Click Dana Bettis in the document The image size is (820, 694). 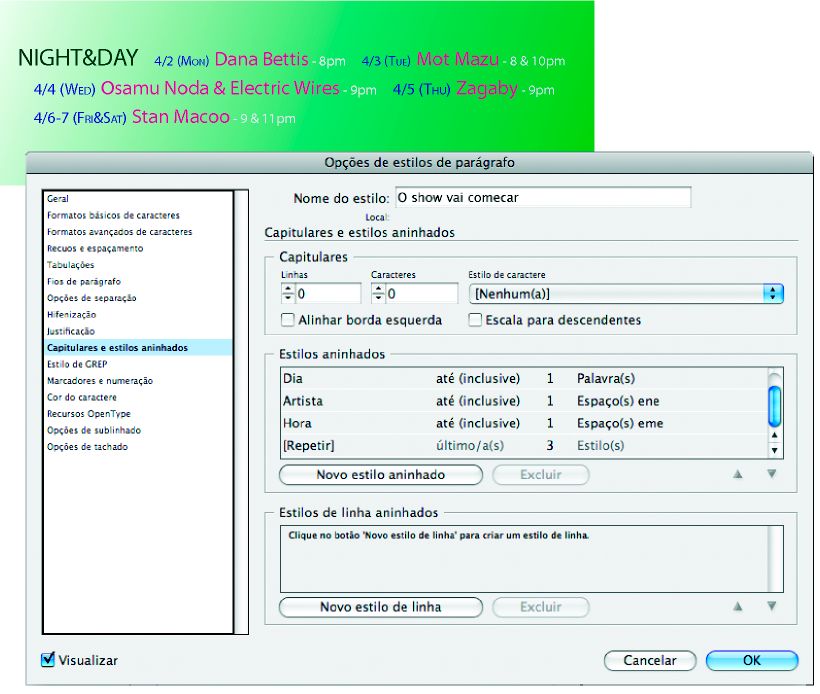point(261,59)
